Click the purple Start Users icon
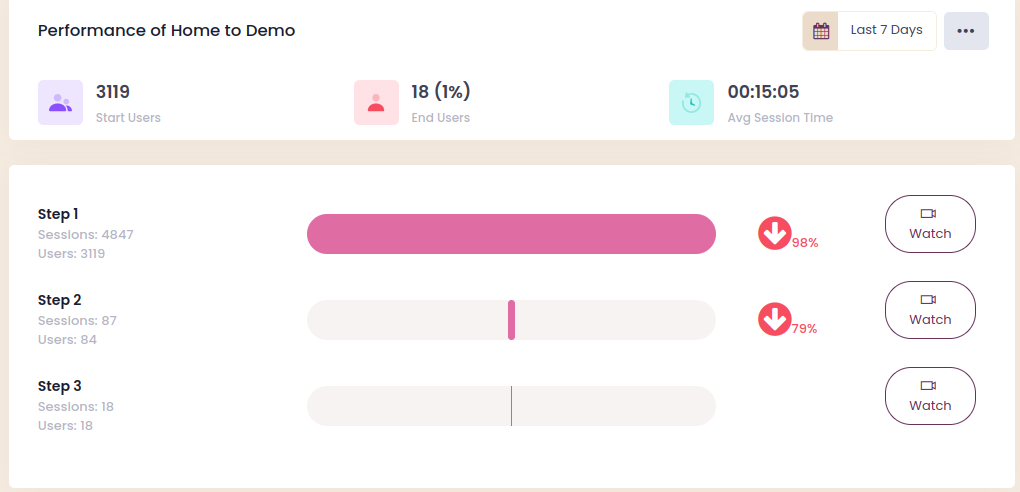The height and width of the screenshot is (492, 1020). pos(60,102)
